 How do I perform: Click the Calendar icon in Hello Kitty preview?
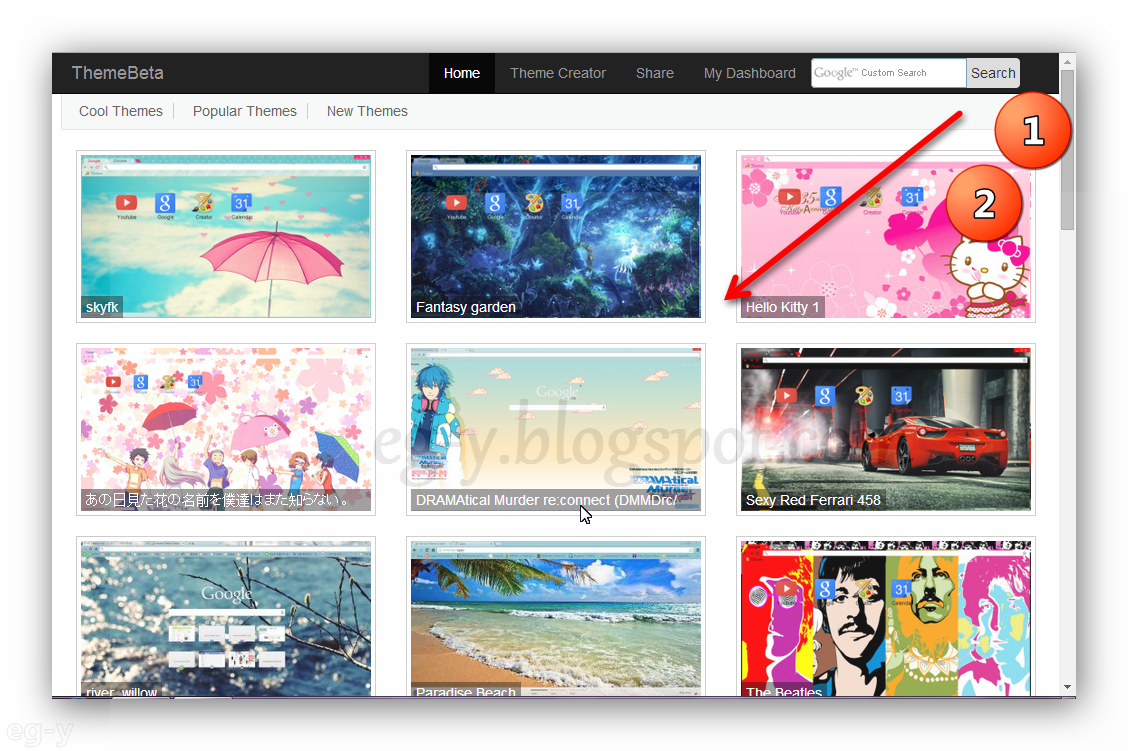(913, 197)
